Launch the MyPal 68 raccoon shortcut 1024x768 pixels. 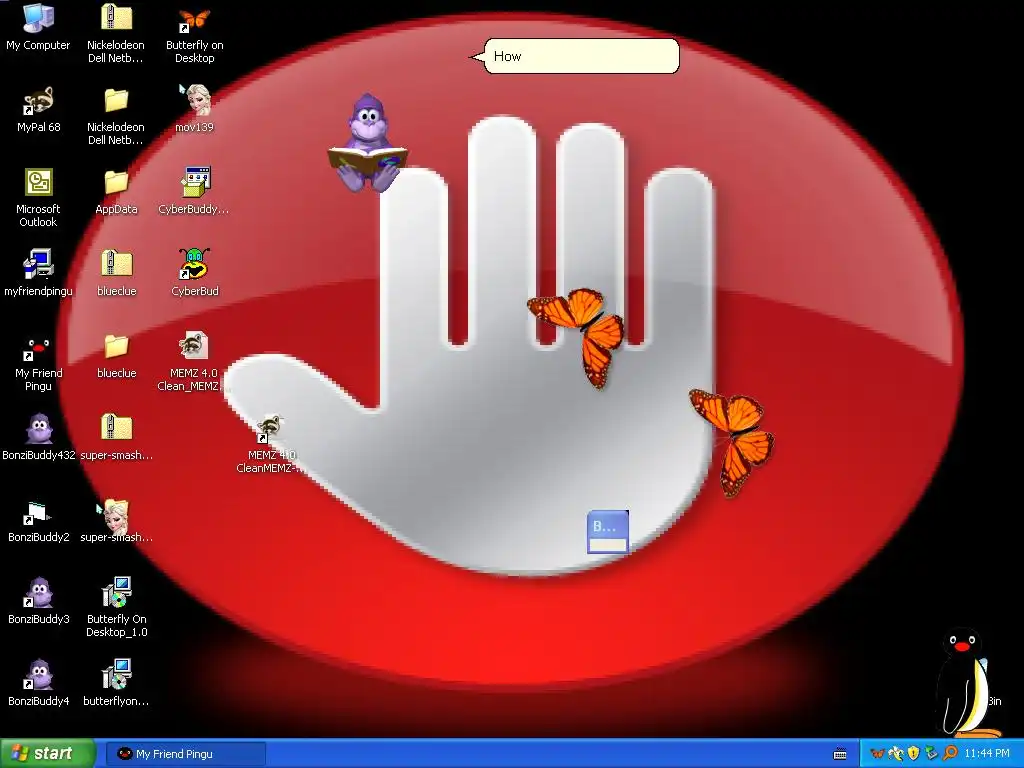click(x=38, y=110)
